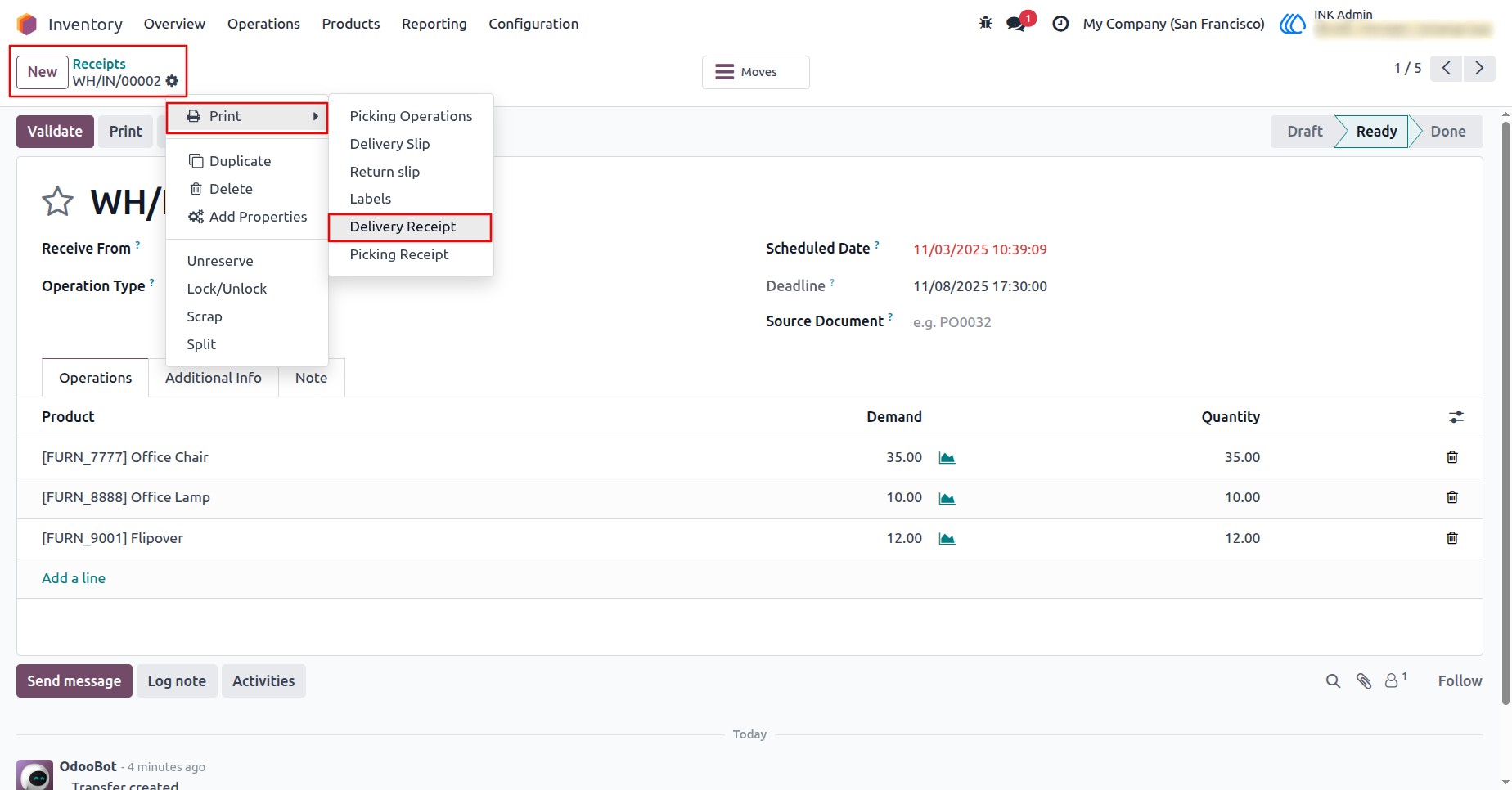The image size is (1512, 790).
Task: Open forecast chart icon for Office Chair
Action: coord(947,458)
